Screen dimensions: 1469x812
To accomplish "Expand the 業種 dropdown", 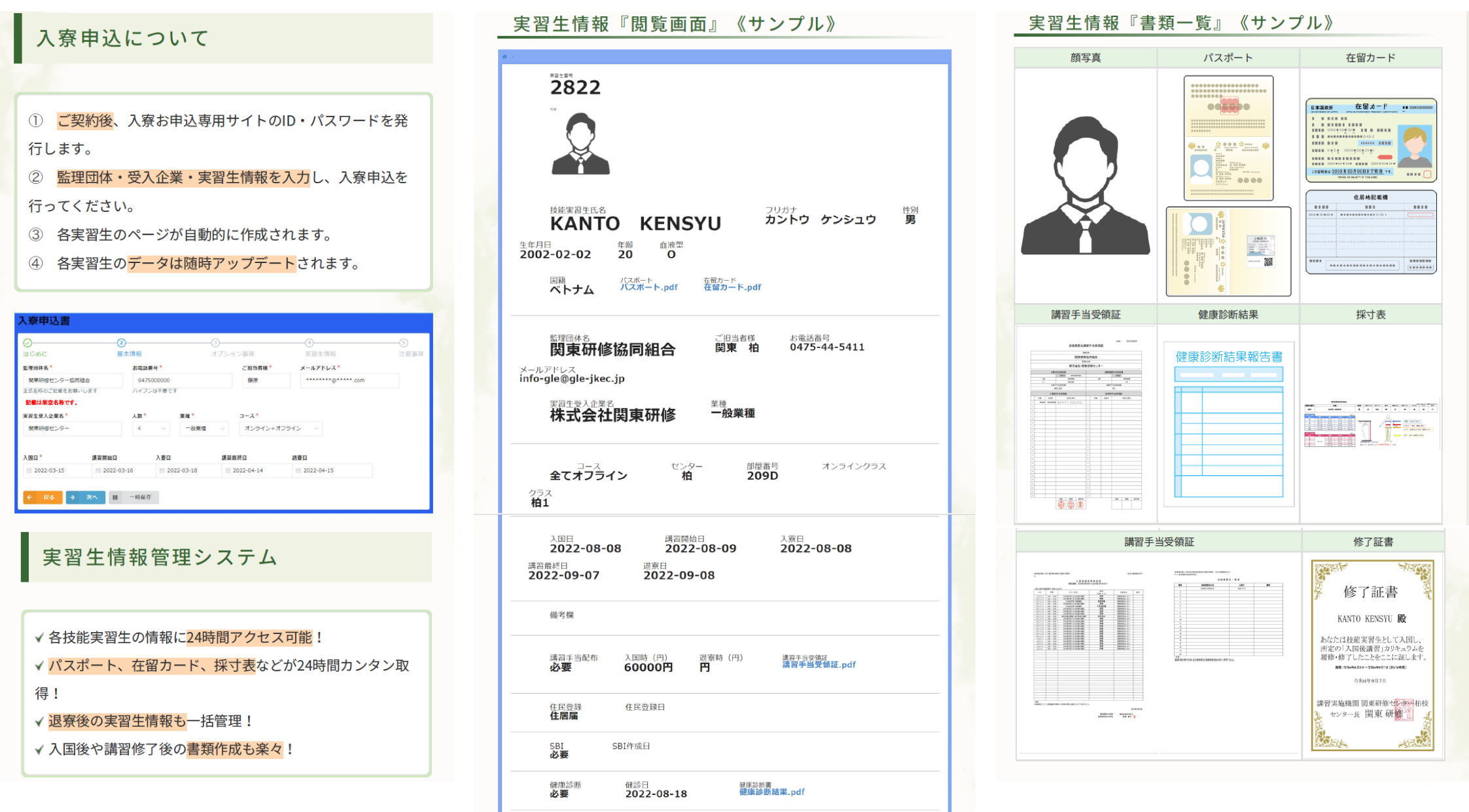I will pyautogui.click(x=204, y=429).
